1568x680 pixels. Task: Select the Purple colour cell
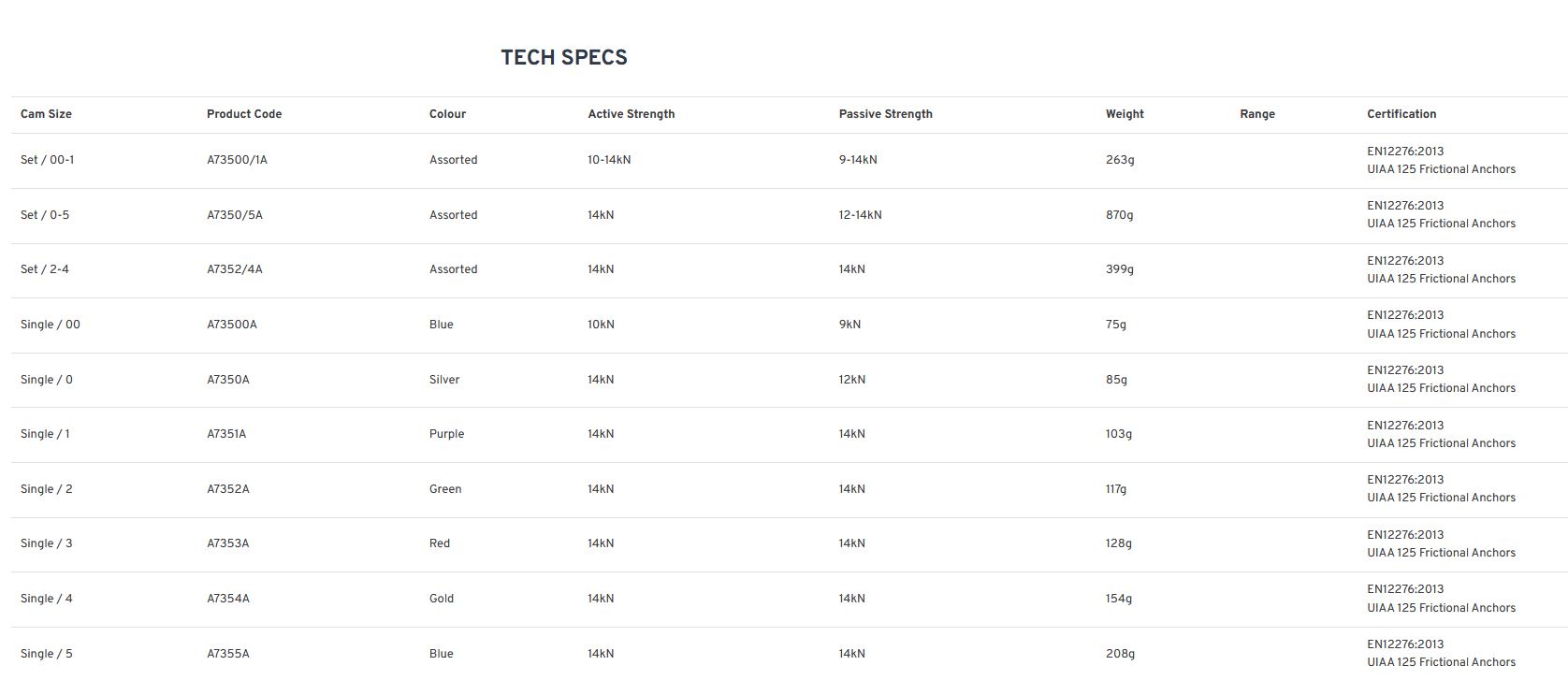coord(446,434)
